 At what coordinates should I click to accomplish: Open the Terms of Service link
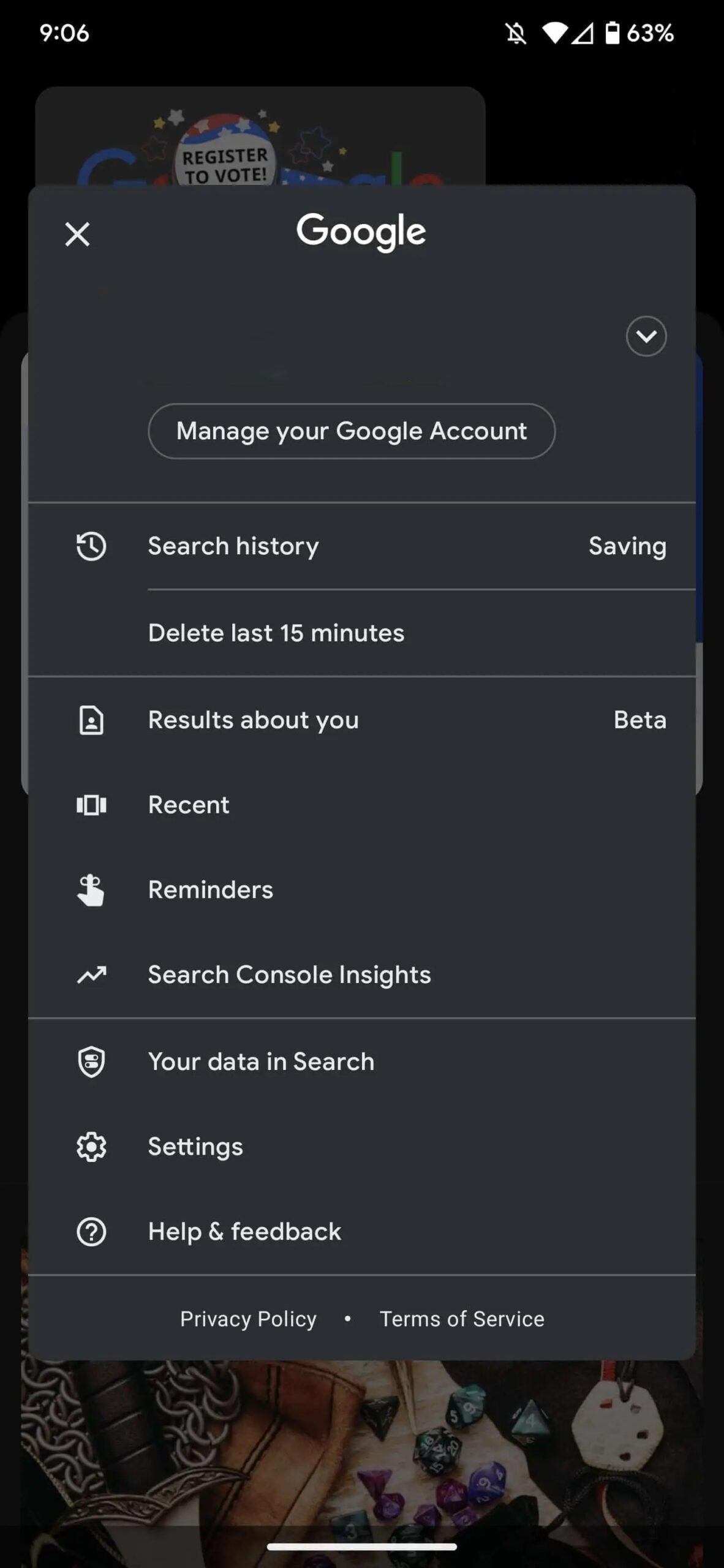pos(462,1319)
